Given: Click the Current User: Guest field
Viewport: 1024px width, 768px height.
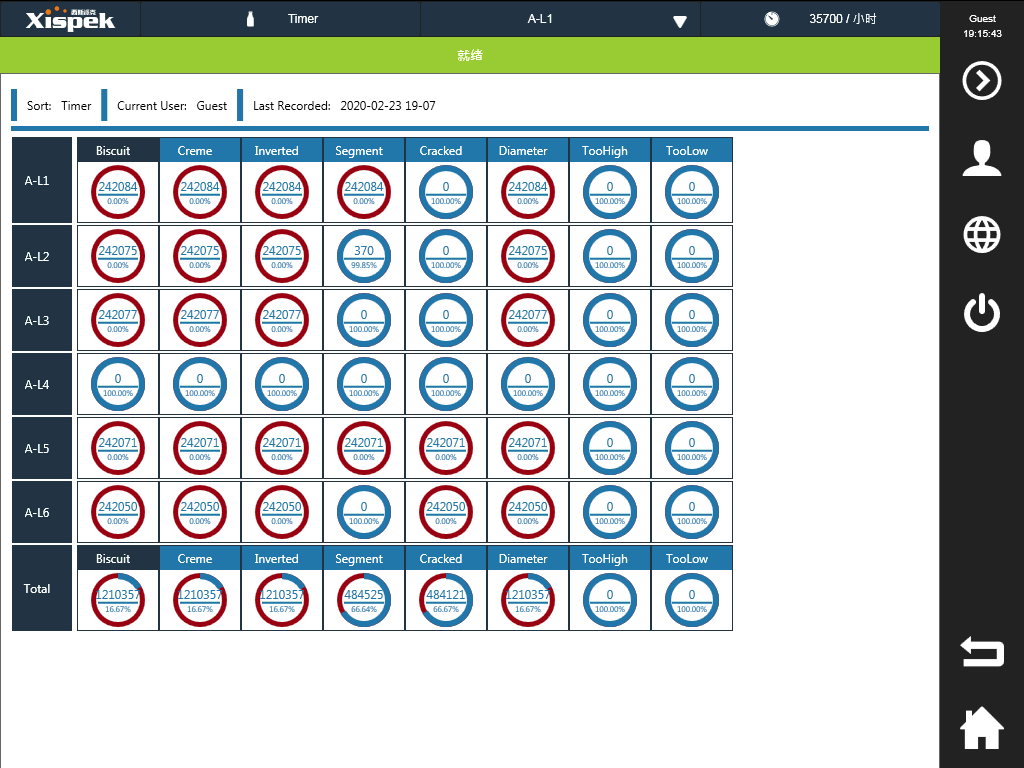Looking at the screenshot, I should (x=172, y=106).
